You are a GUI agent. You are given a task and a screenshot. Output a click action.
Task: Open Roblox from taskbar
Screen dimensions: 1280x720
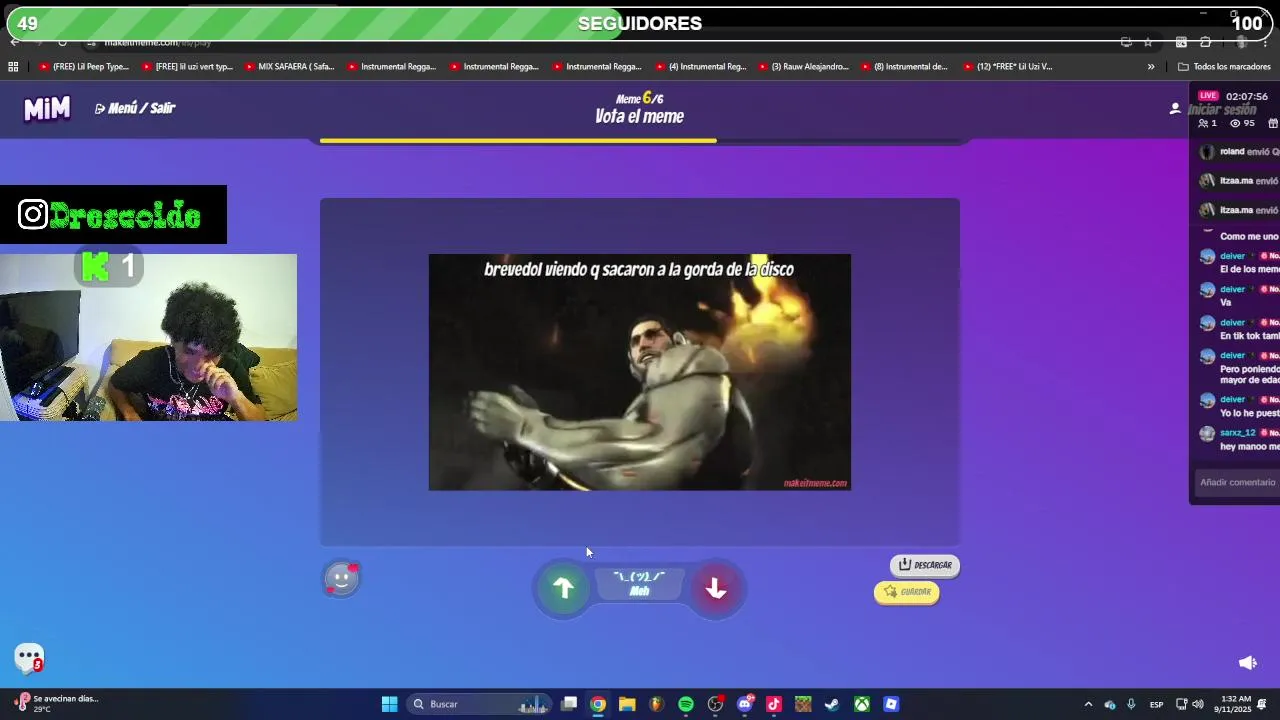coord(891,704)
